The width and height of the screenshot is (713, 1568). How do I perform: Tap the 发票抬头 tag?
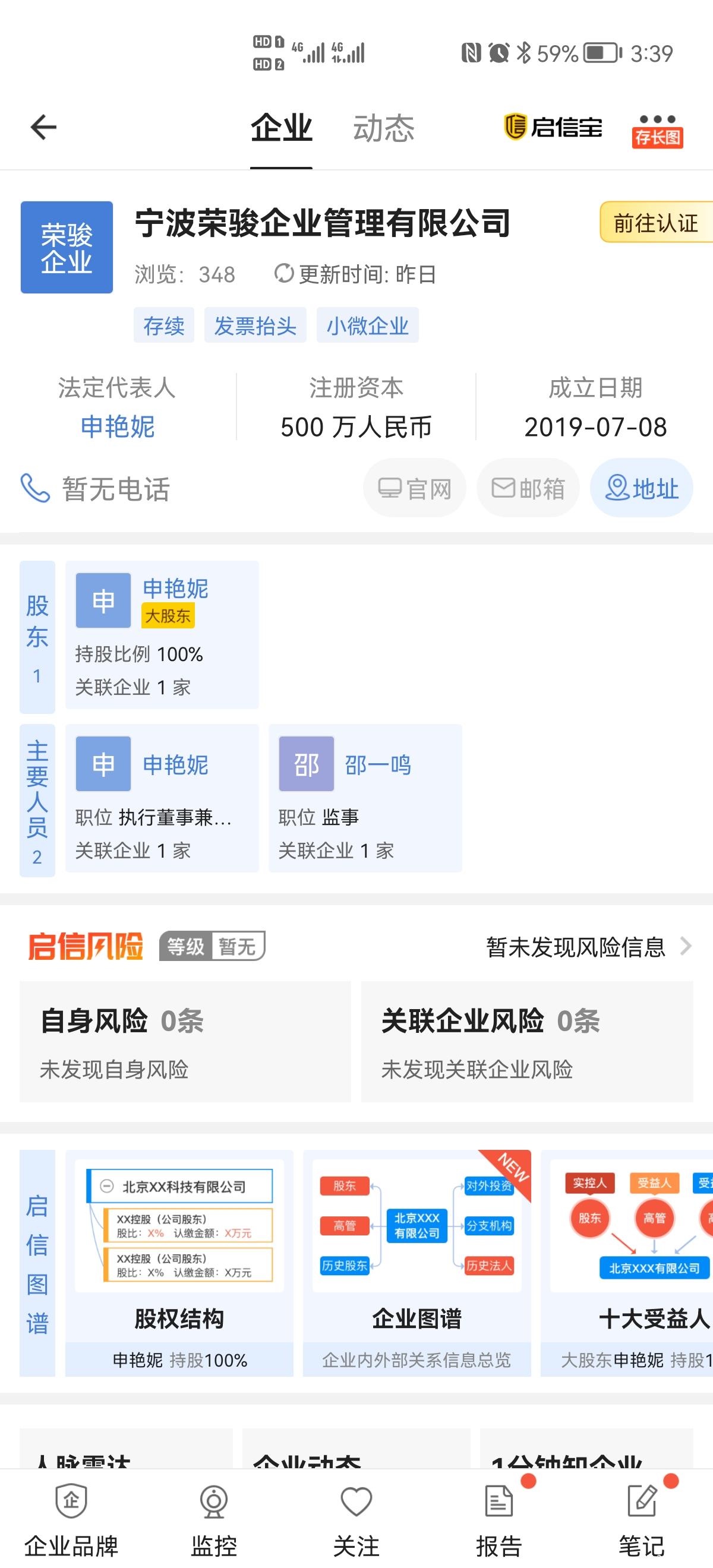click(255, 325)
